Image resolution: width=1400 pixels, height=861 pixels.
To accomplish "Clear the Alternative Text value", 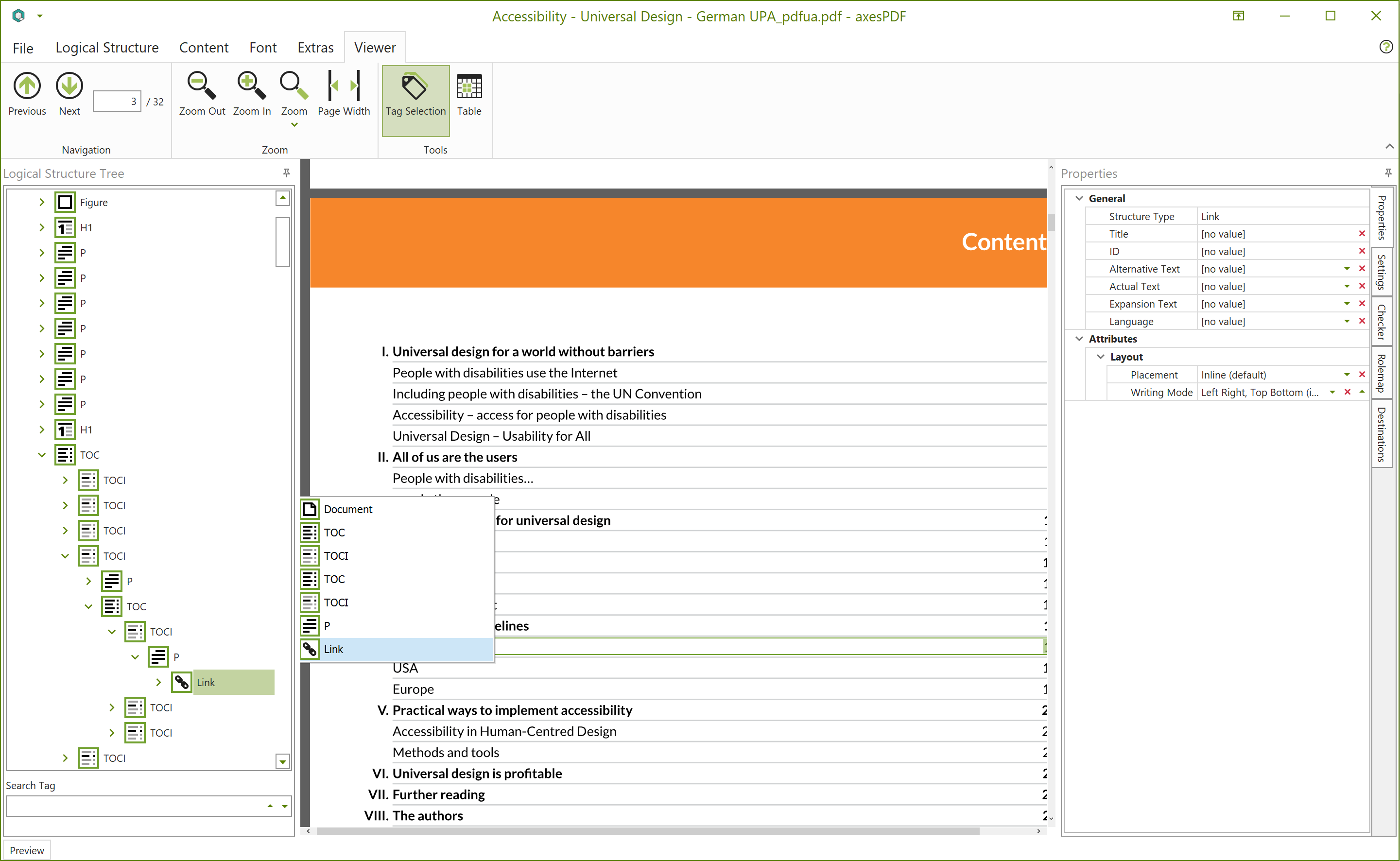I will pyautogui.click(x=1361, y=268).
